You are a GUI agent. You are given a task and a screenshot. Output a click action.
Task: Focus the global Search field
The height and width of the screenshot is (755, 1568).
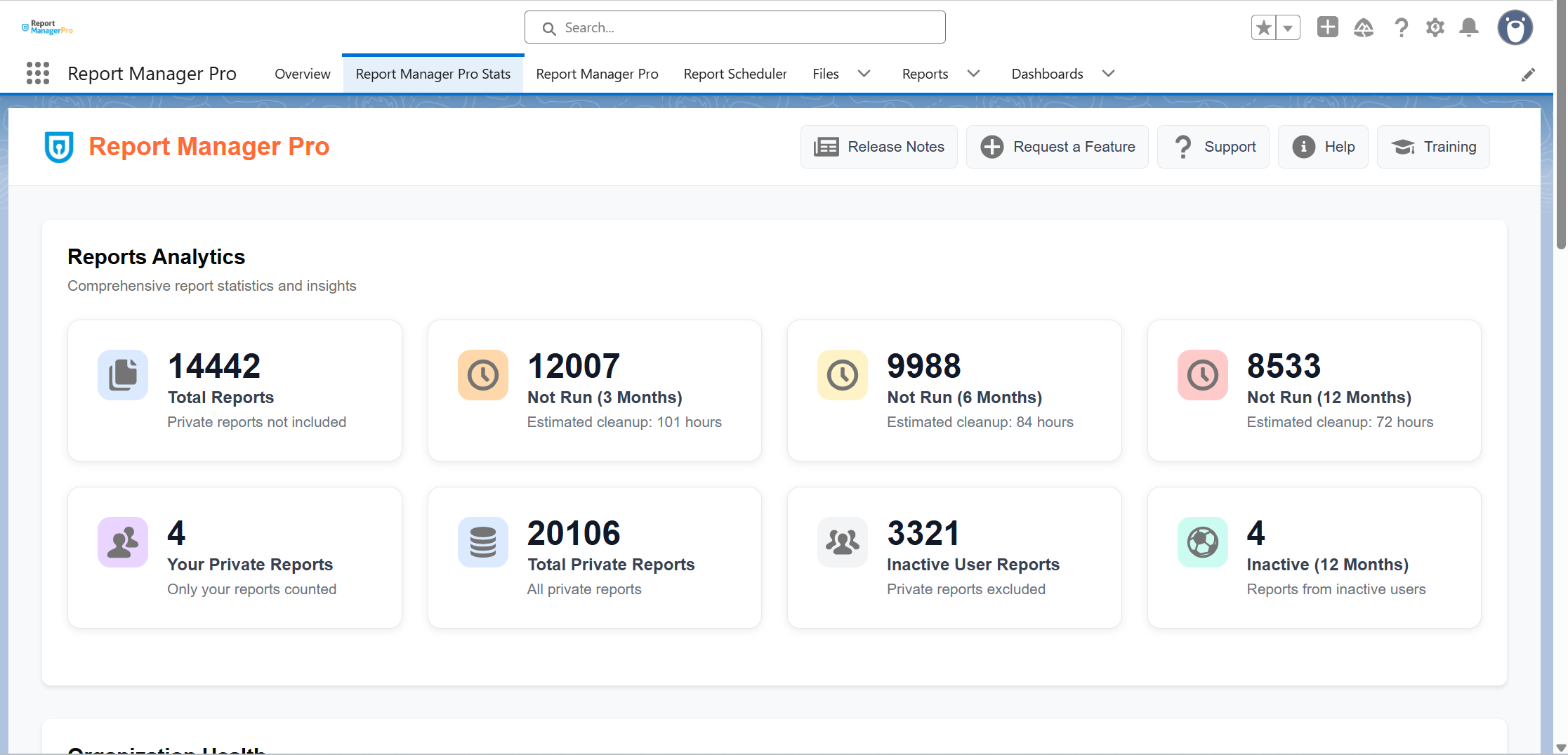coord(735,27)
